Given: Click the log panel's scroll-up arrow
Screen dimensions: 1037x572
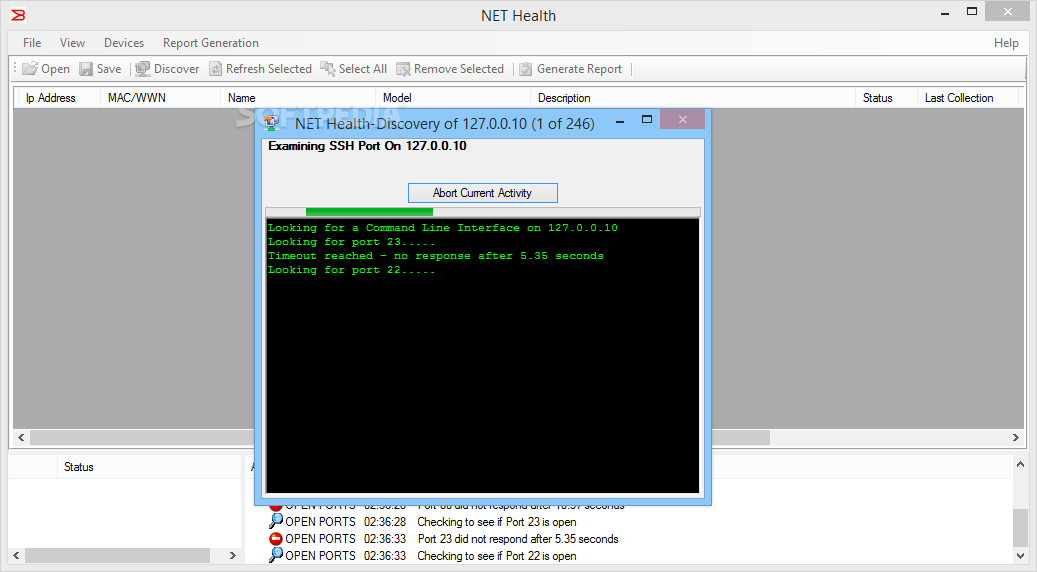Looking at the screenshot, I should 1020,464.
